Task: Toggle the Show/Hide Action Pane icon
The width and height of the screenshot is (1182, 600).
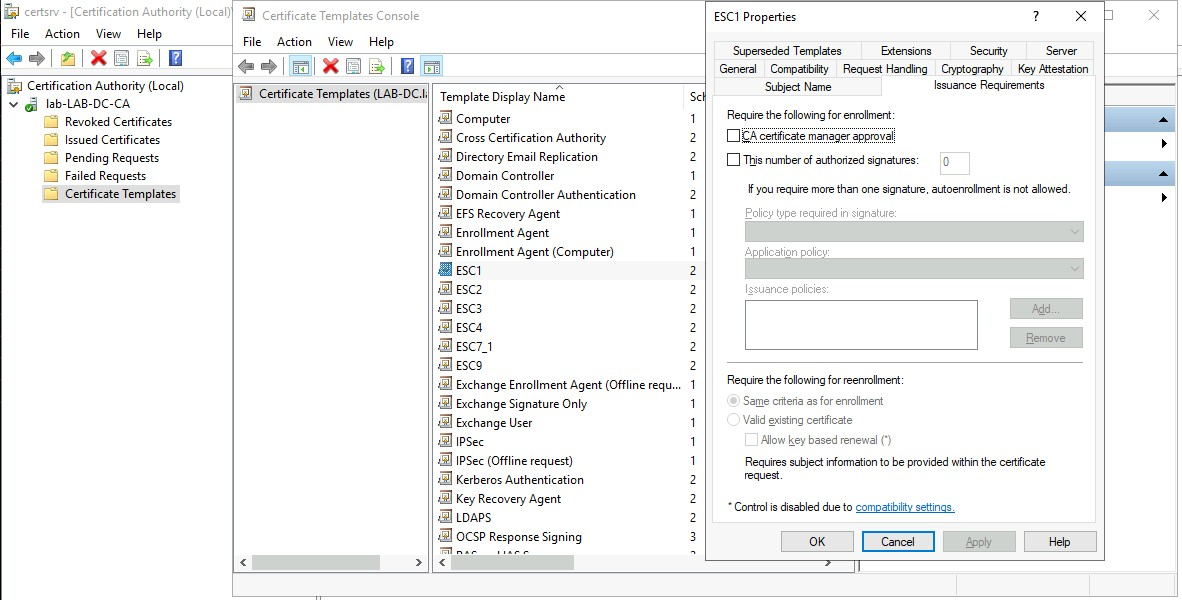Action: tap(431, 67)
